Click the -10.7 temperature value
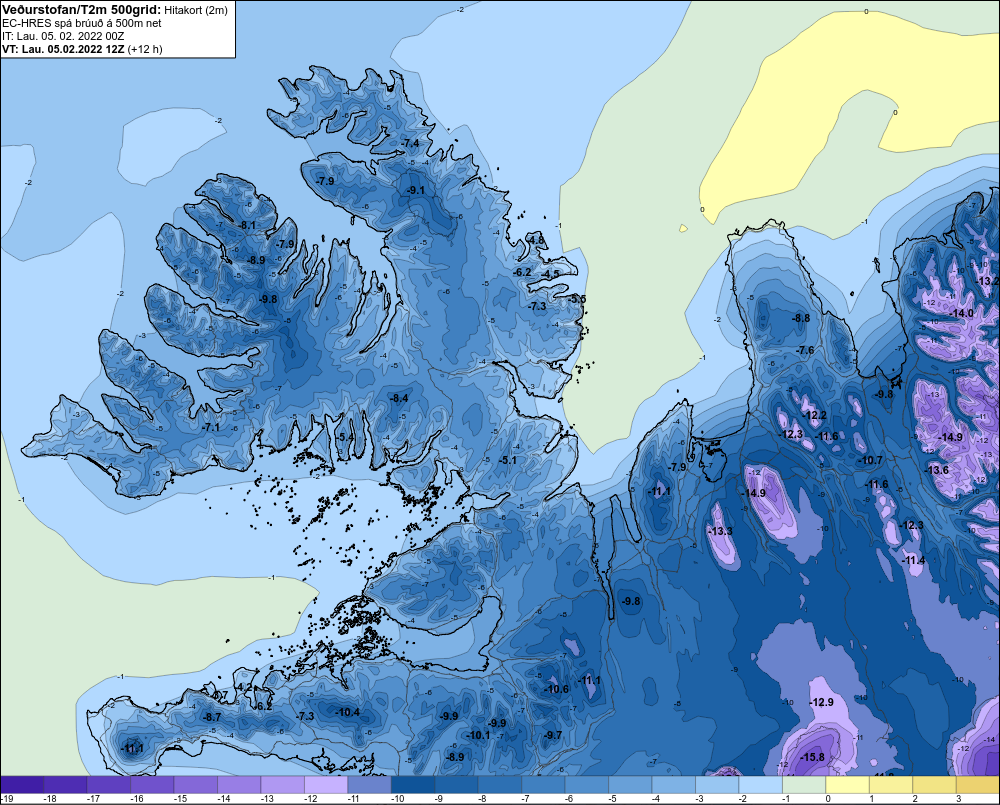 click(x=871, y=460)
